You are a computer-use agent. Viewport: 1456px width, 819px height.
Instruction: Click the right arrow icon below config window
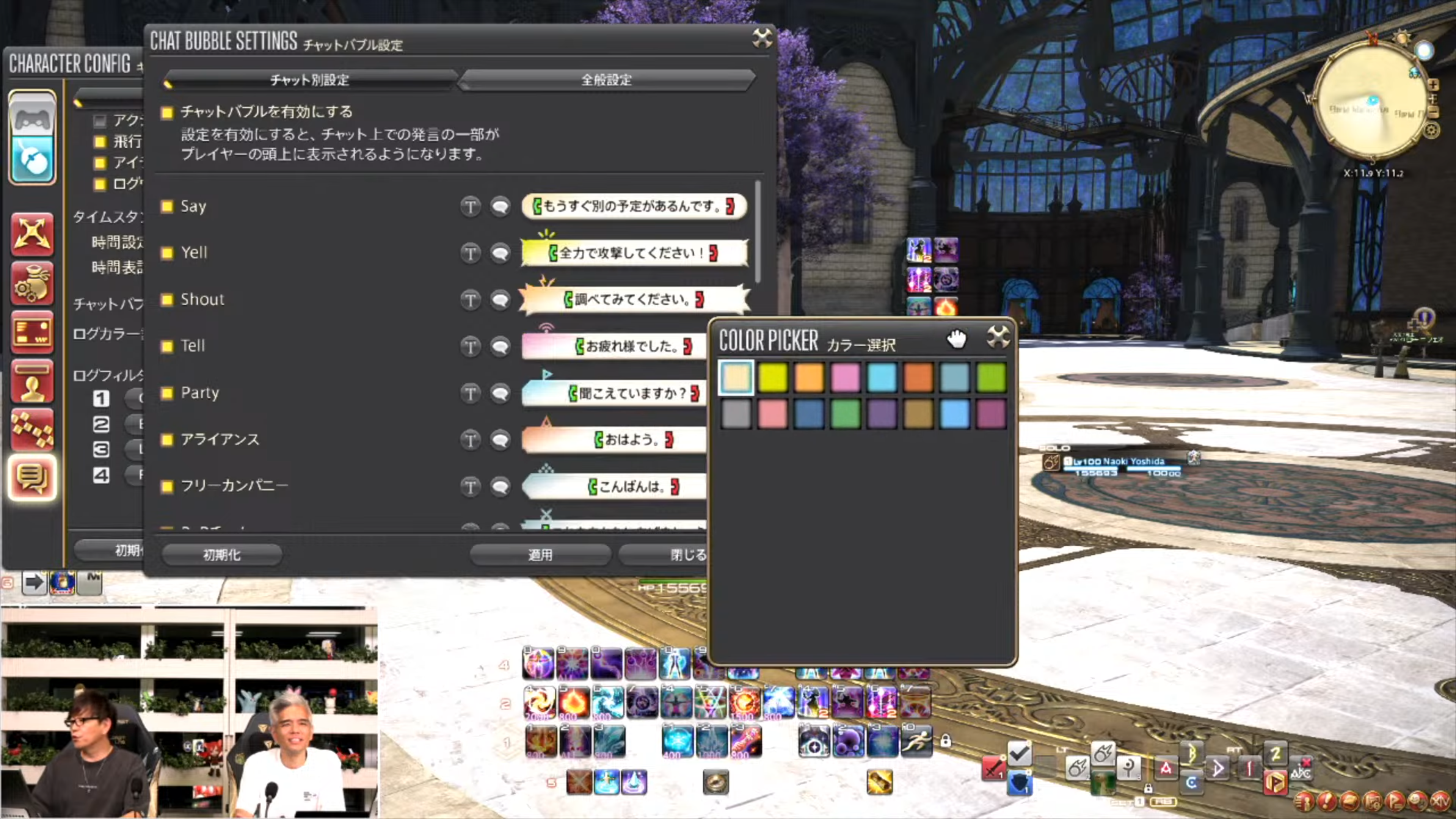[x=34, y=583]
